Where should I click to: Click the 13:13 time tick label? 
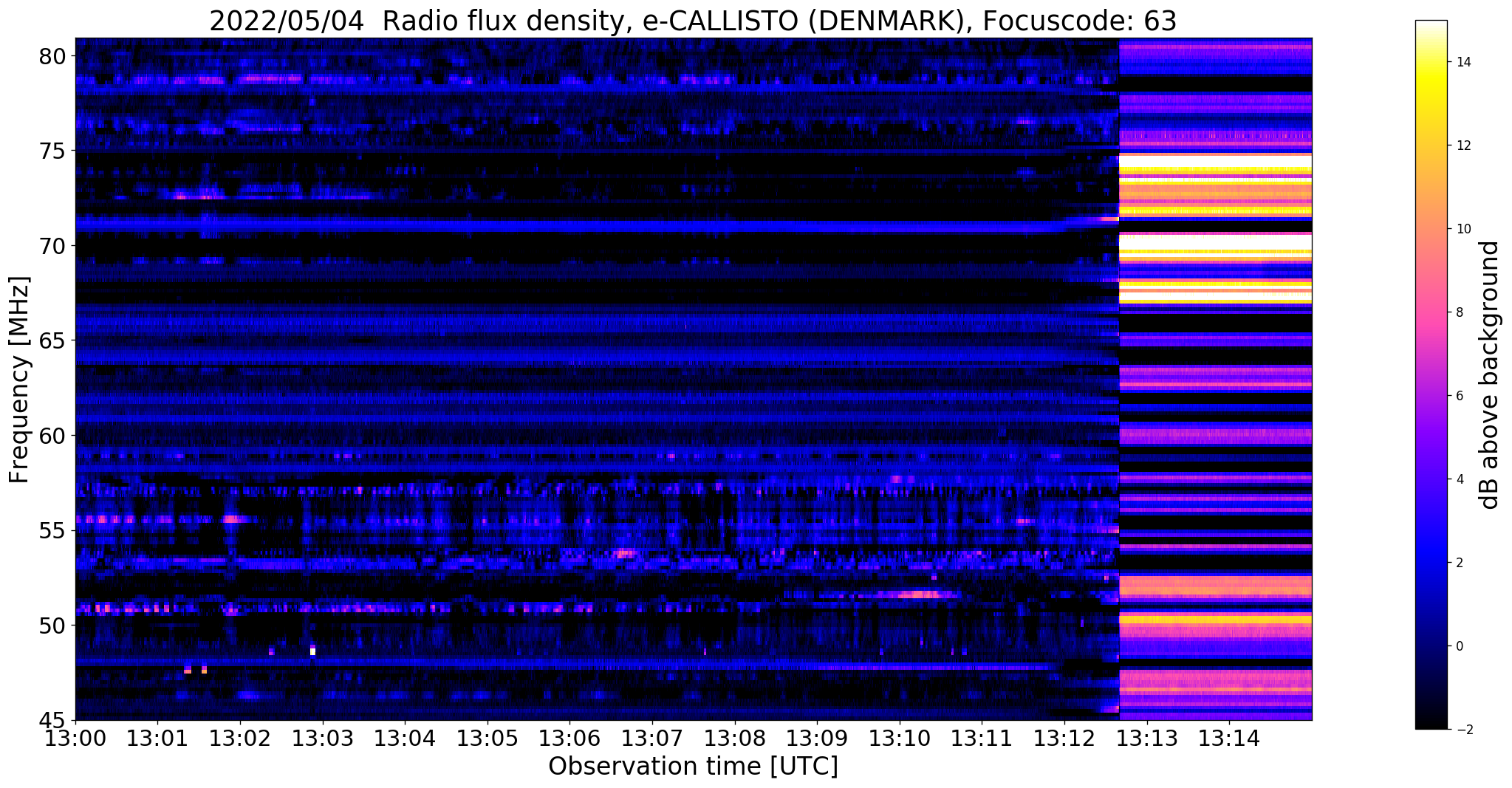pyautogui.click(x=1147, y=738)
